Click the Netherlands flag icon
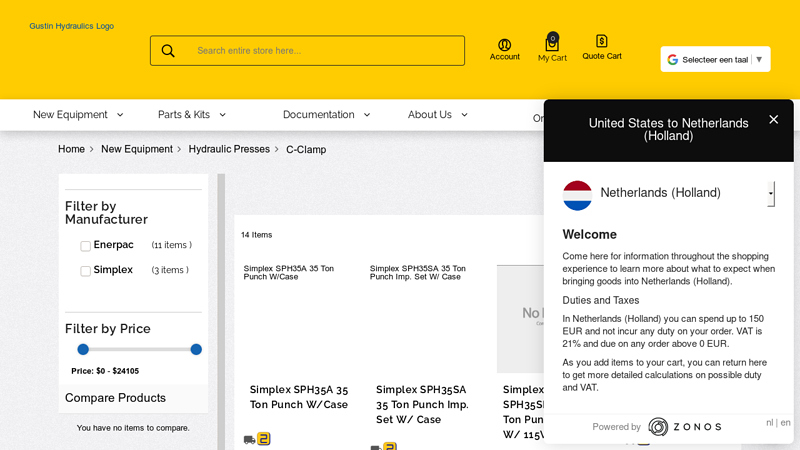 (x=577, y=194)
